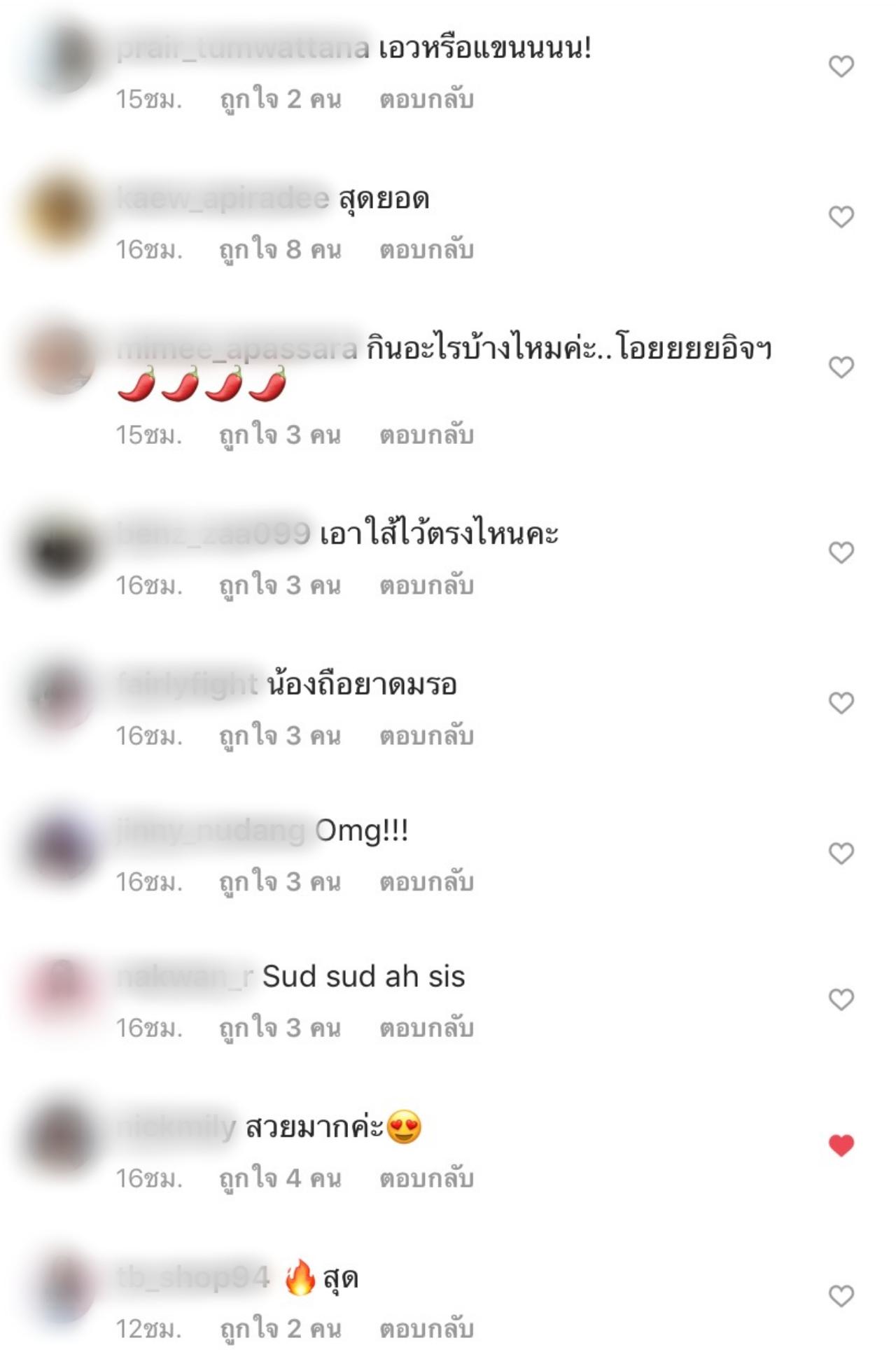The height and width of the screenshot is (1366, 896).
Task: Tap the heart beside "Omg!!!" comment
Action: pos(841,853)
